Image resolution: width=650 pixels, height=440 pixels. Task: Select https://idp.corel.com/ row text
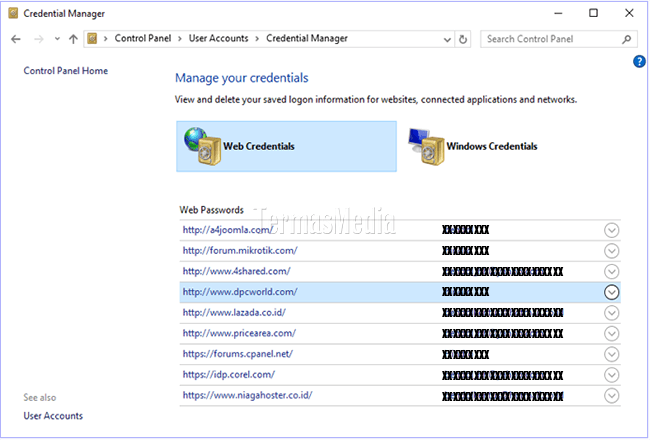229,374
